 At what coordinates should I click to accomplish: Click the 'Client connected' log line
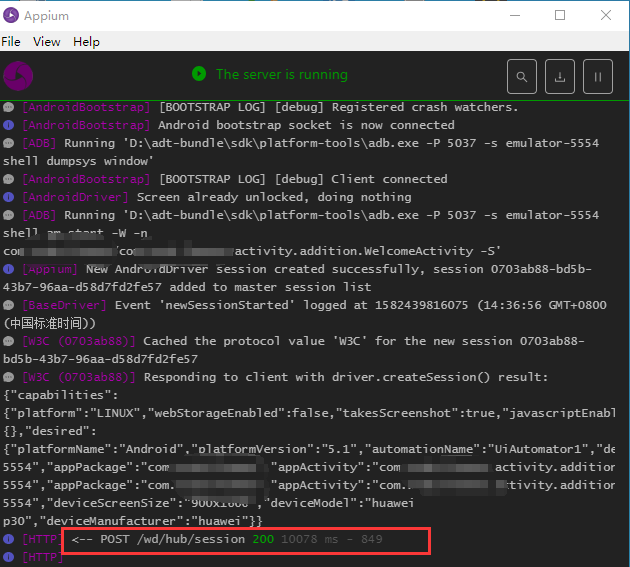tap(389, 179)
